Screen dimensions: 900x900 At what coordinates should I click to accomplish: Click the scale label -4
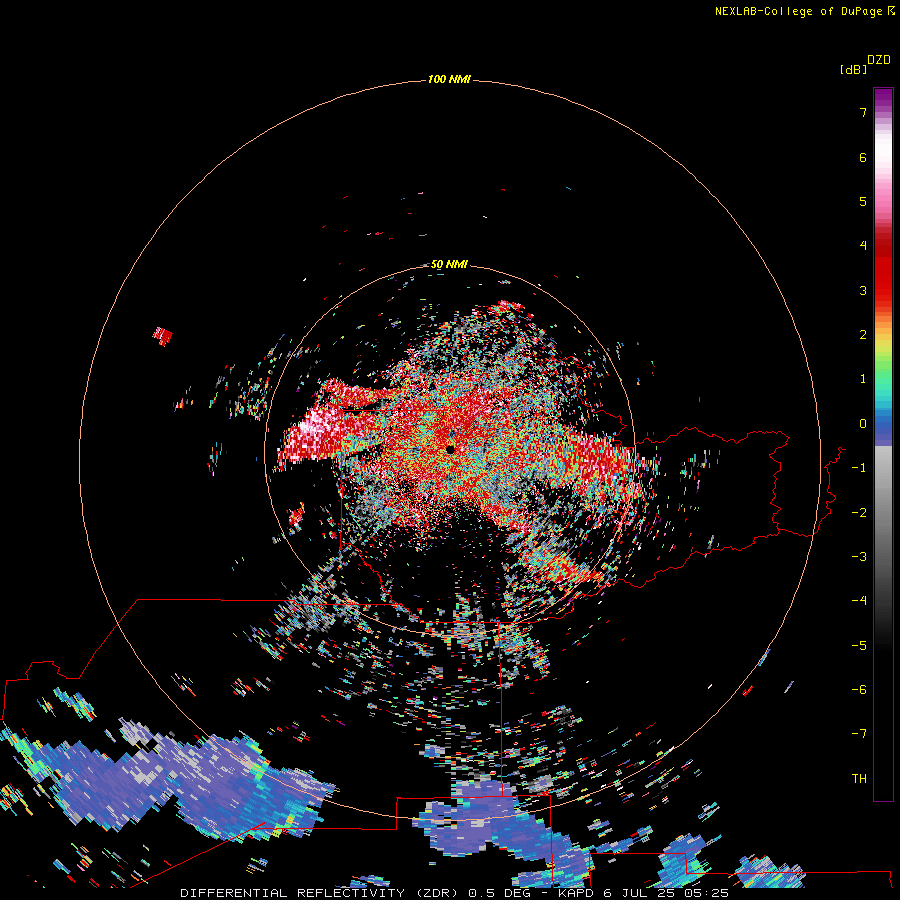(x=859, y=601)
